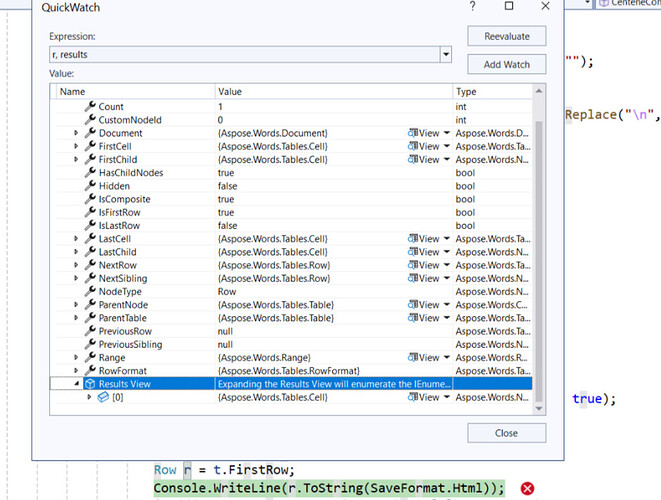
Task: Click the breakpoint error icon beside code line
Action: pos(528,488)
